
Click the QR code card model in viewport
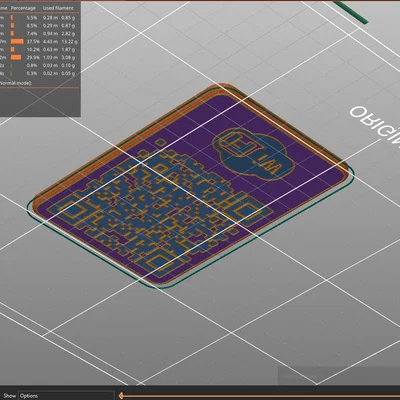coord(191,187)
